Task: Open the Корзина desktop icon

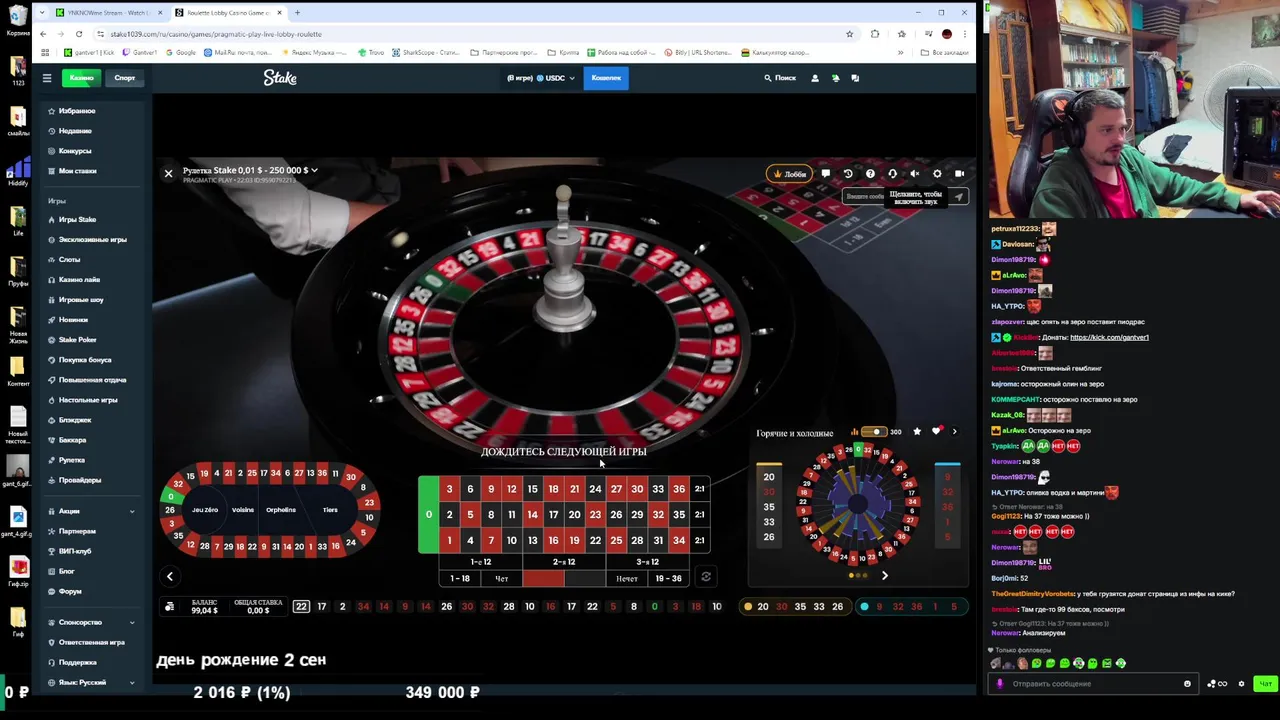Action: (x=17, y=22)
